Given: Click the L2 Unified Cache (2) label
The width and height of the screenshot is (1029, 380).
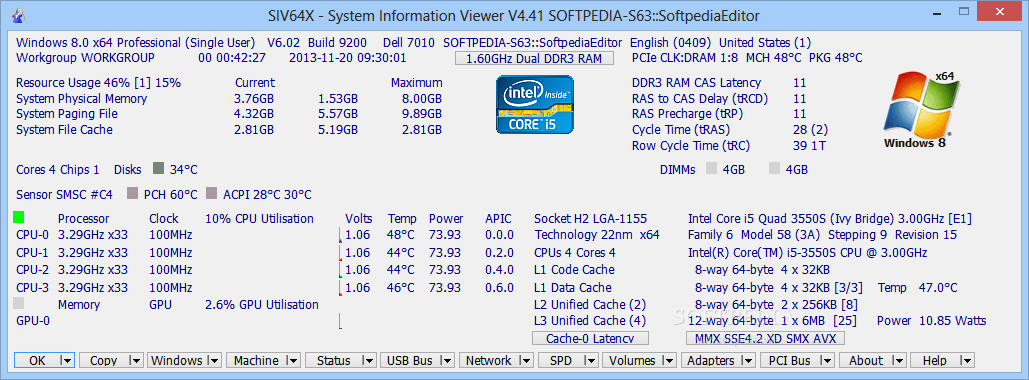Looking at the screenshot, I should coord(590,305).
